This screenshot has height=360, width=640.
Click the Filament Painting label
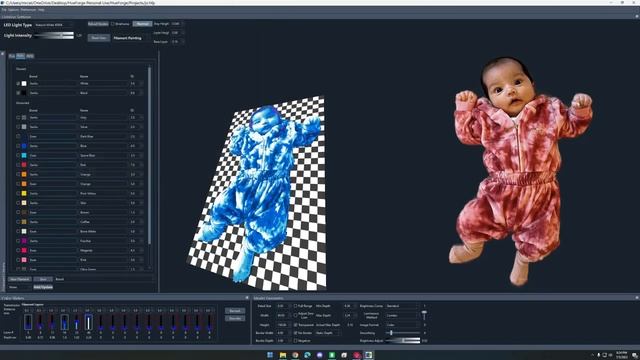click(x=127, y=38)
